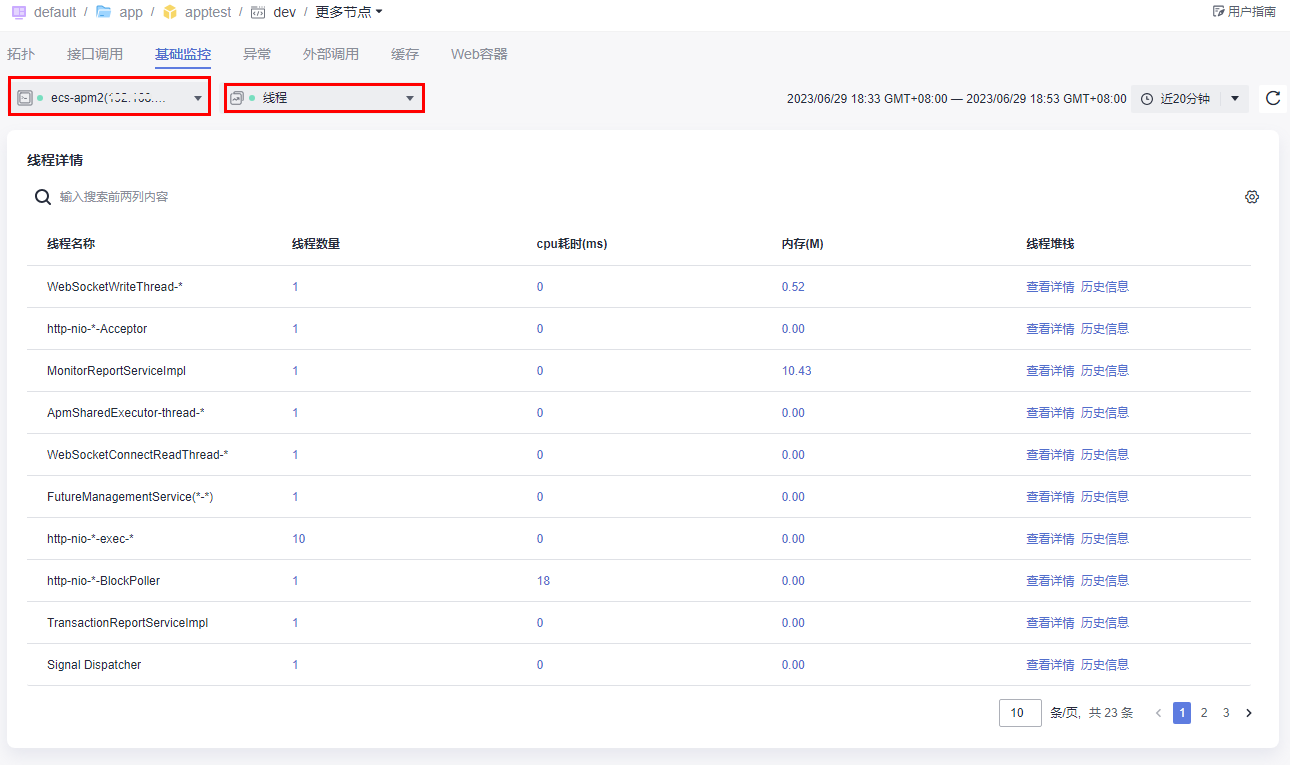1290x765 pixels.
Task: Expand the ecs-apm2 instance dropdown
Action: [x=198, y=98]
